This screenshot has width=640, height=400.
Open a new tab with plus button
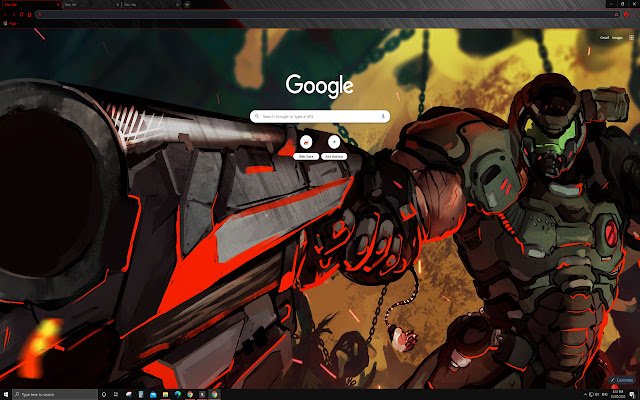[x=187, y=4]
